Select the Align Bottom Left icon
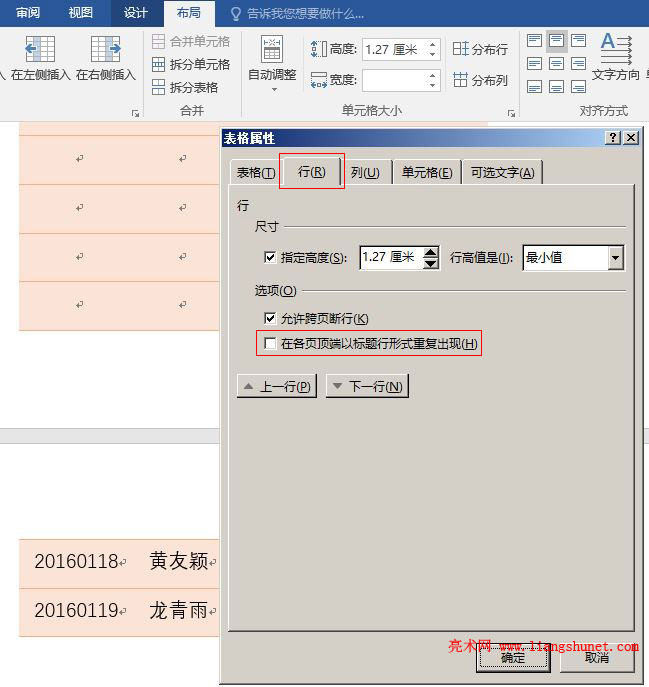This screenshot has height=687, width=649. (534, 87)
